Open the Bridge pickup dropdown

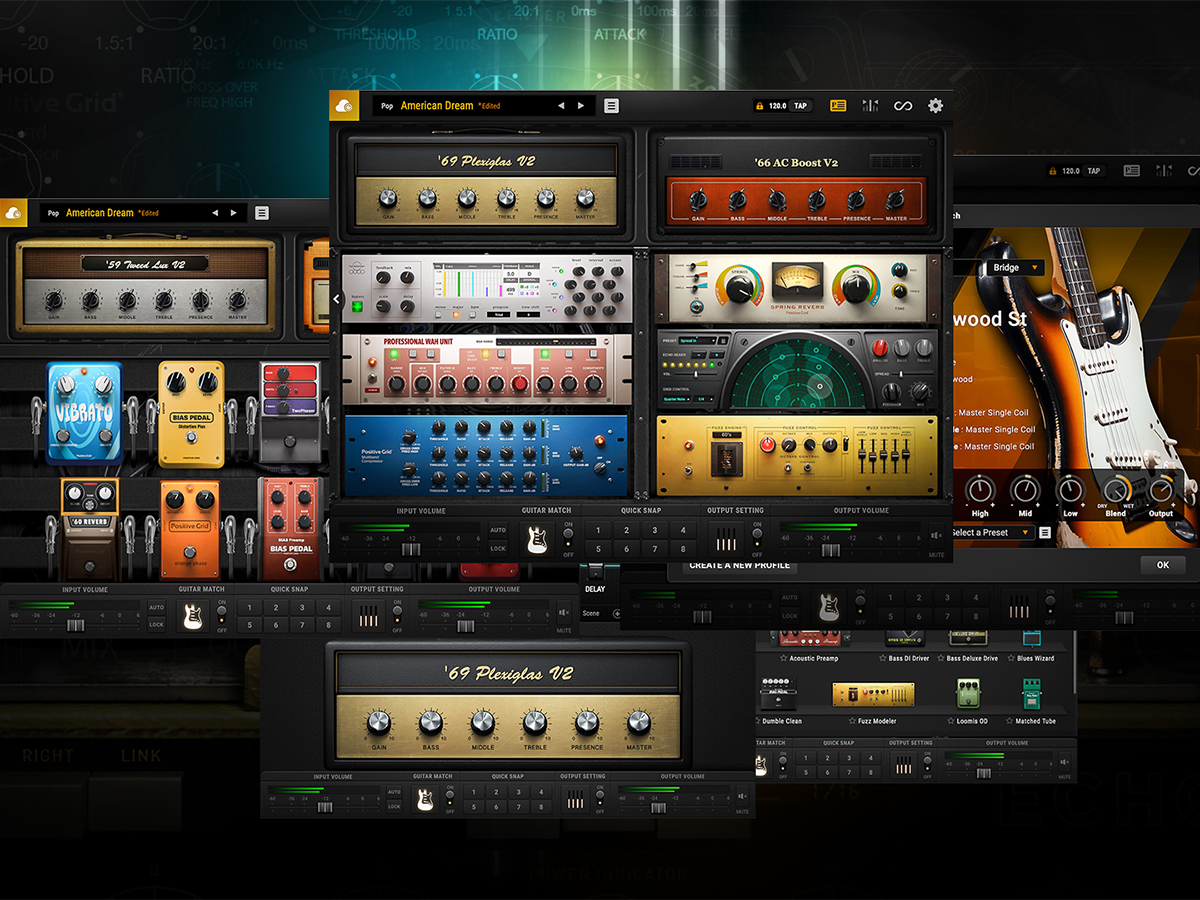[1015, 268]
